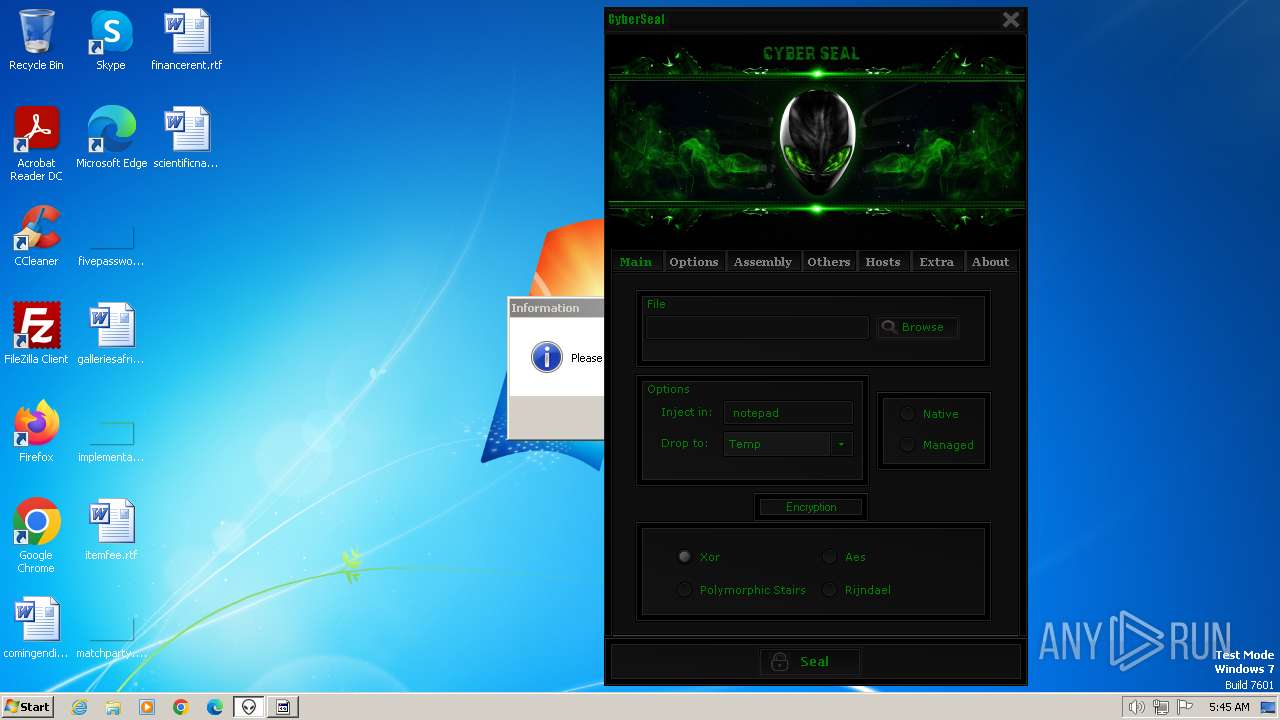Open the media player taskbar icon
This screenshot has height=720, width=1280.
point(147,707)
